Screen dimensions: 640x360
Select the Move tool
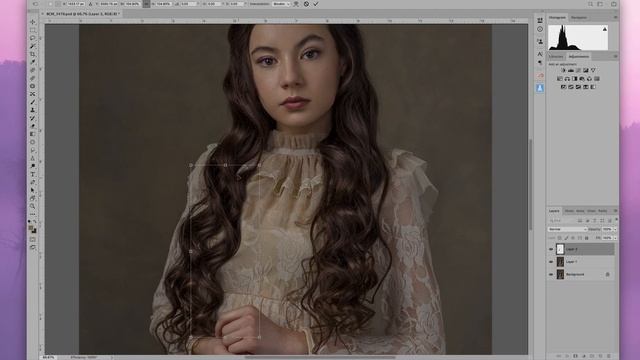[x=33, y=22]
